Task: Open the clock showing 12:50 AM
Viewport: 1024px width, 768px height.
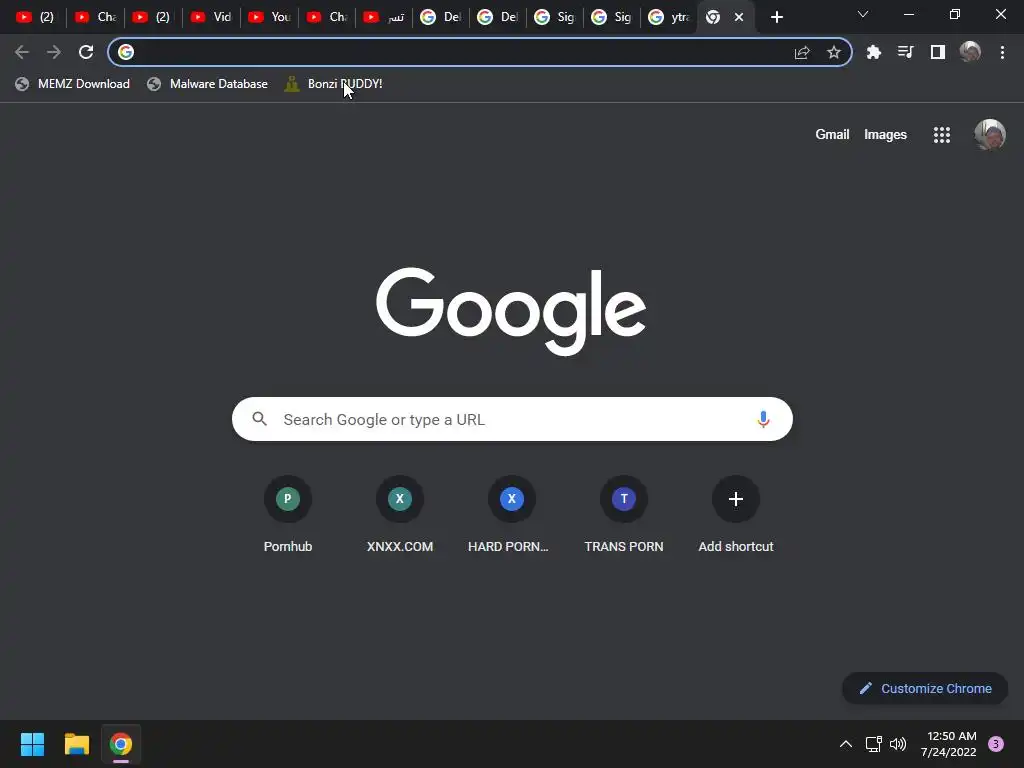Action: tap(948, 744)
